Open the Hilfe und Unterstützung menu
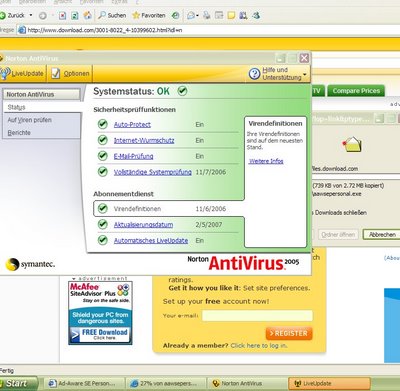This screenshot has width=400, height=391. click(278, 74)
